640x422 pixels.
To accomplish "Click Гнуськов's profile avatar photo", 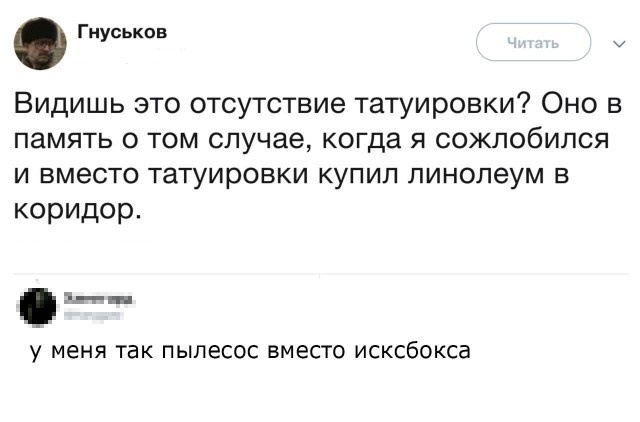I will click(40, 43).
